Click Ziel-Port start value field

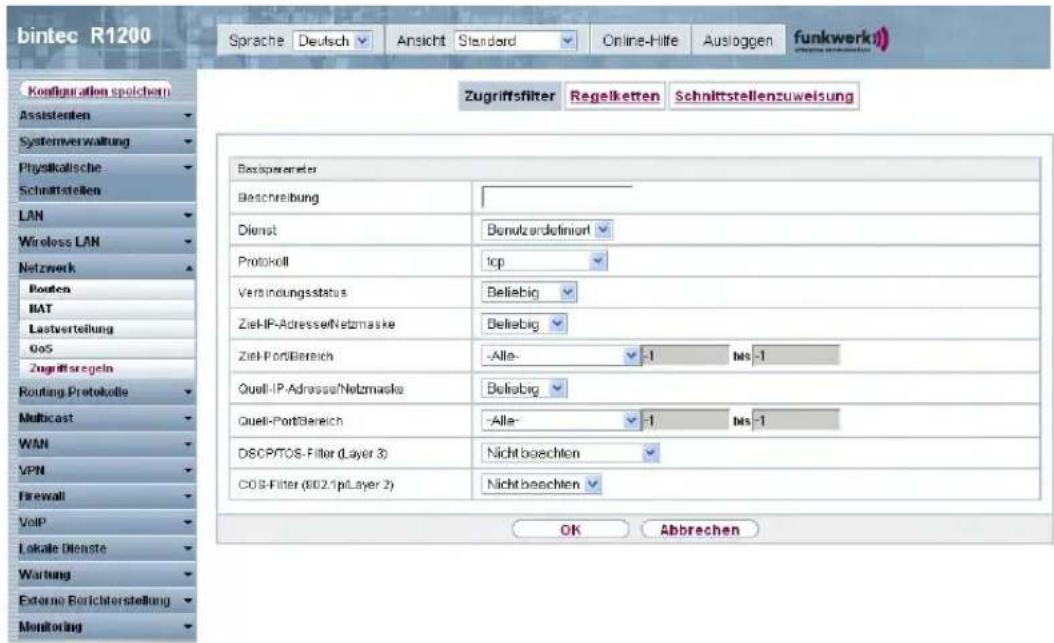click(x=684, y=355)
